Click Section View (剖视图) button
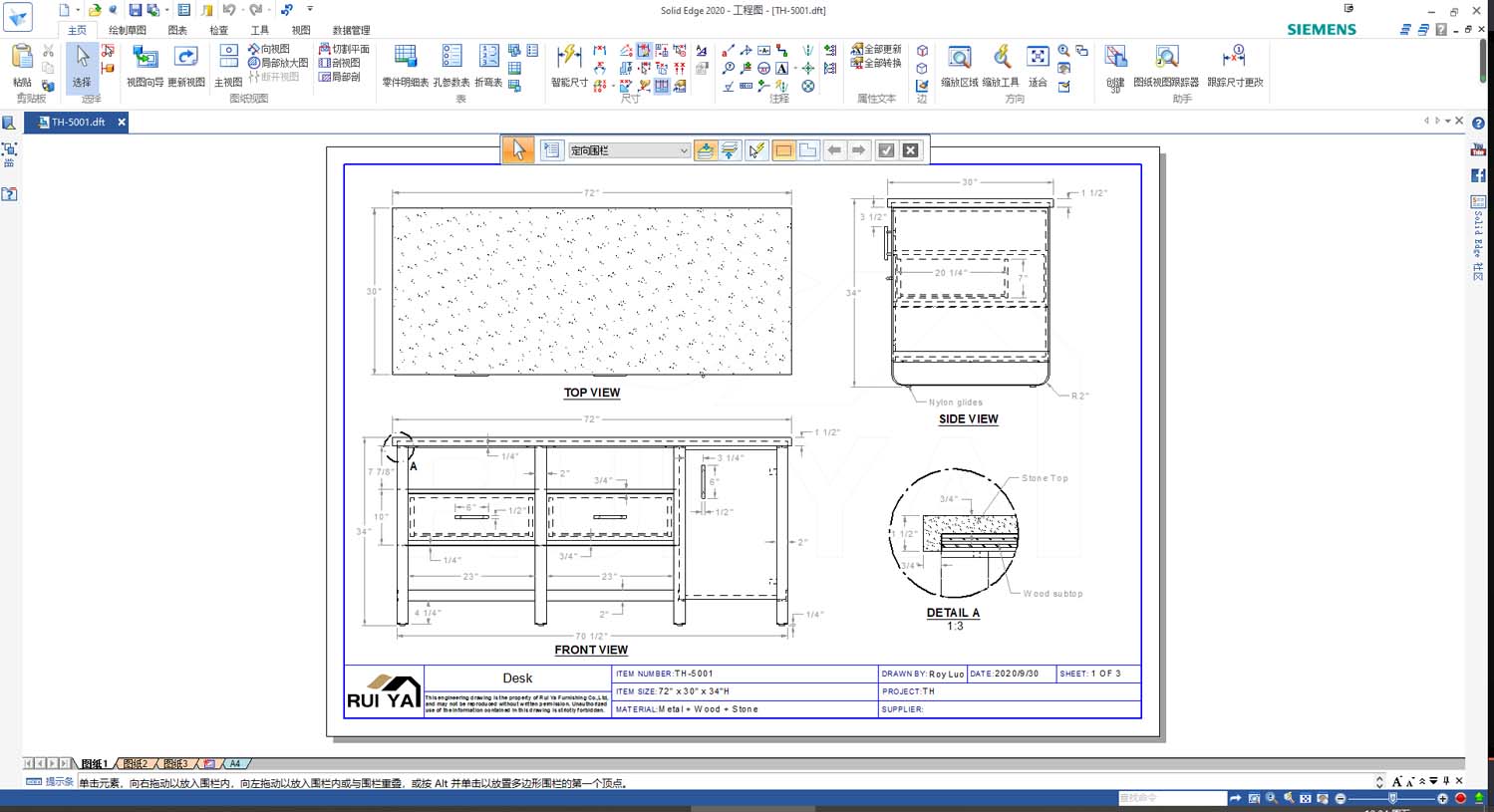Screen dimensions: 1494x812 click(x=339, y=63)
